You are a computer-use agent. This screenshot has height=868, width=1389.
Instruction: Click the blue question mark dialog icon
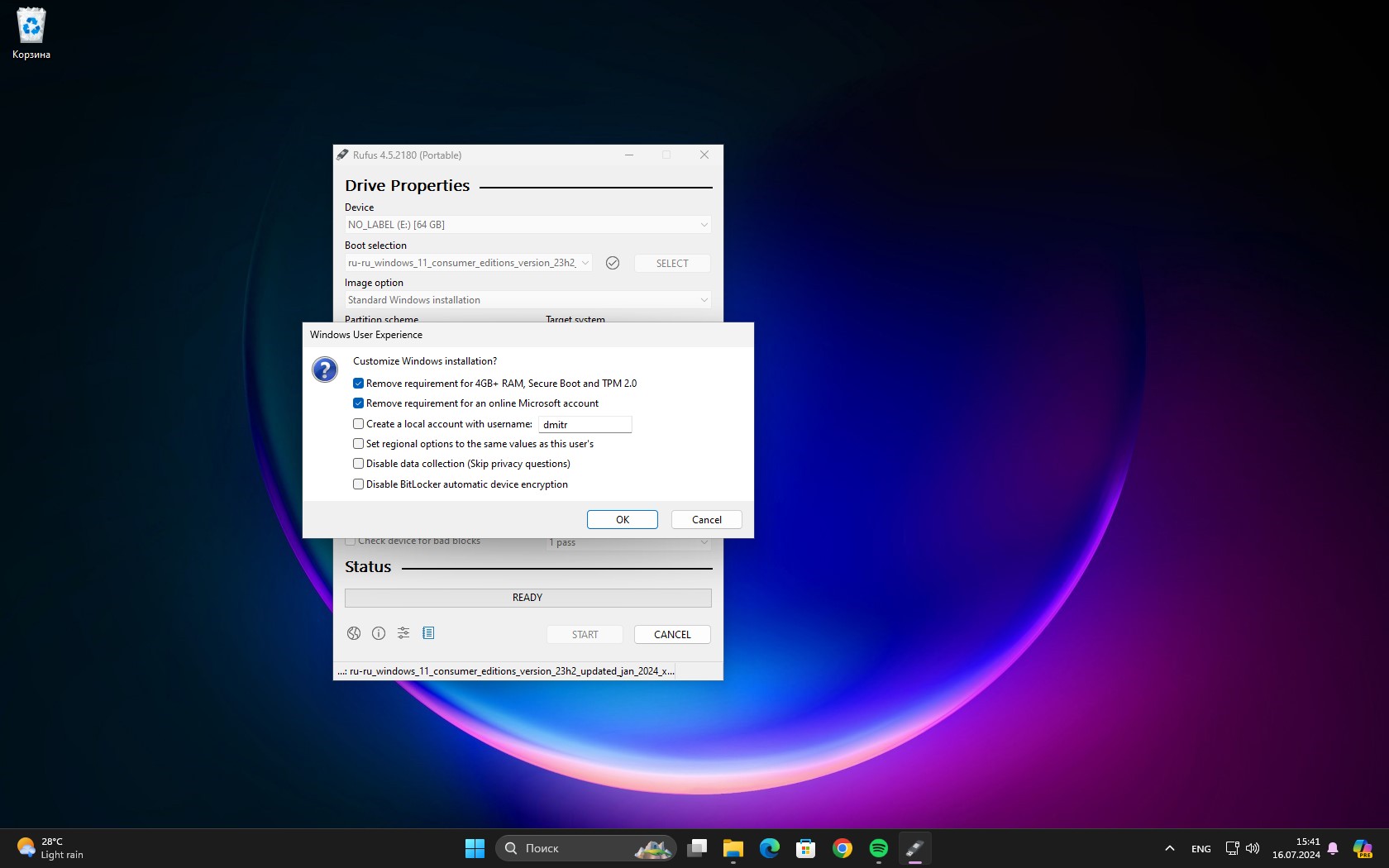(x=325, y=370)
